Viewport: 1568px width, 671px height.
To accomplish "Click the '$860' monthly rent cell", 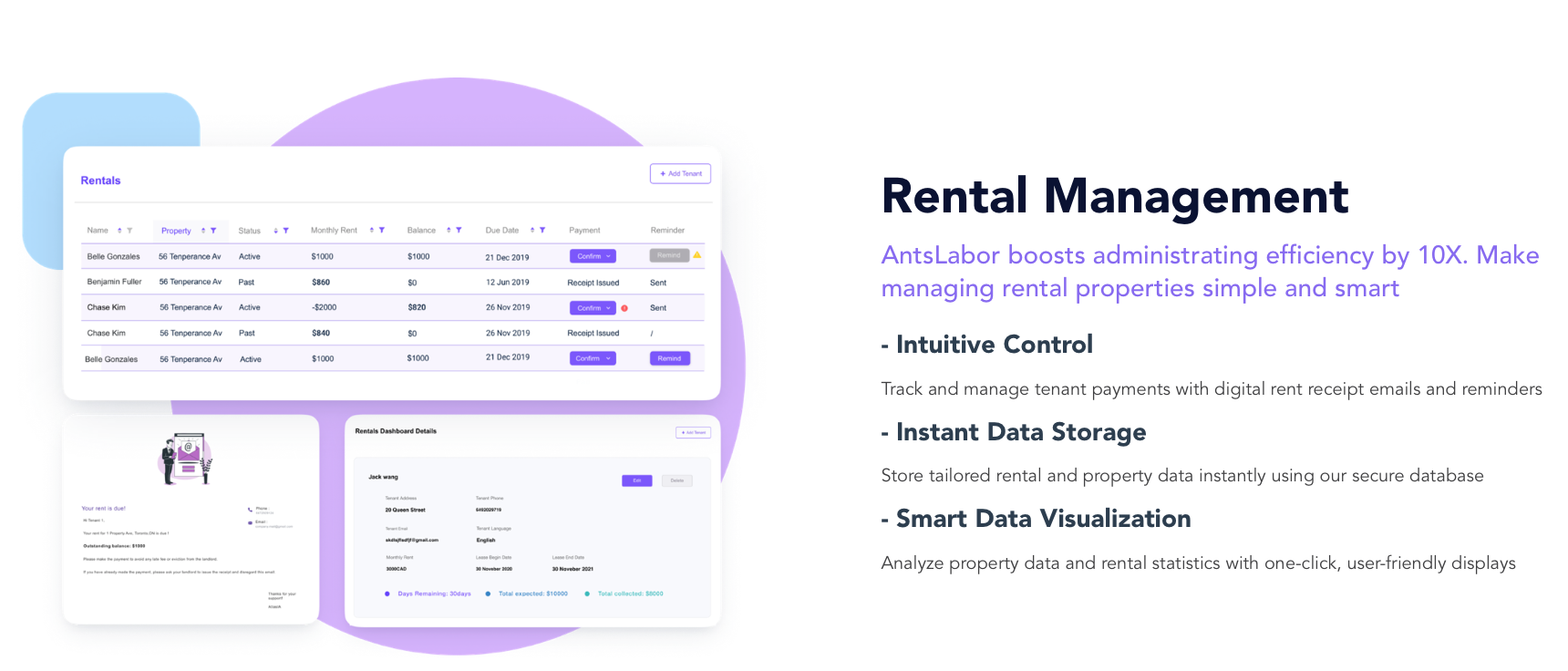I will pyautogui.click(x=321, y=283).
